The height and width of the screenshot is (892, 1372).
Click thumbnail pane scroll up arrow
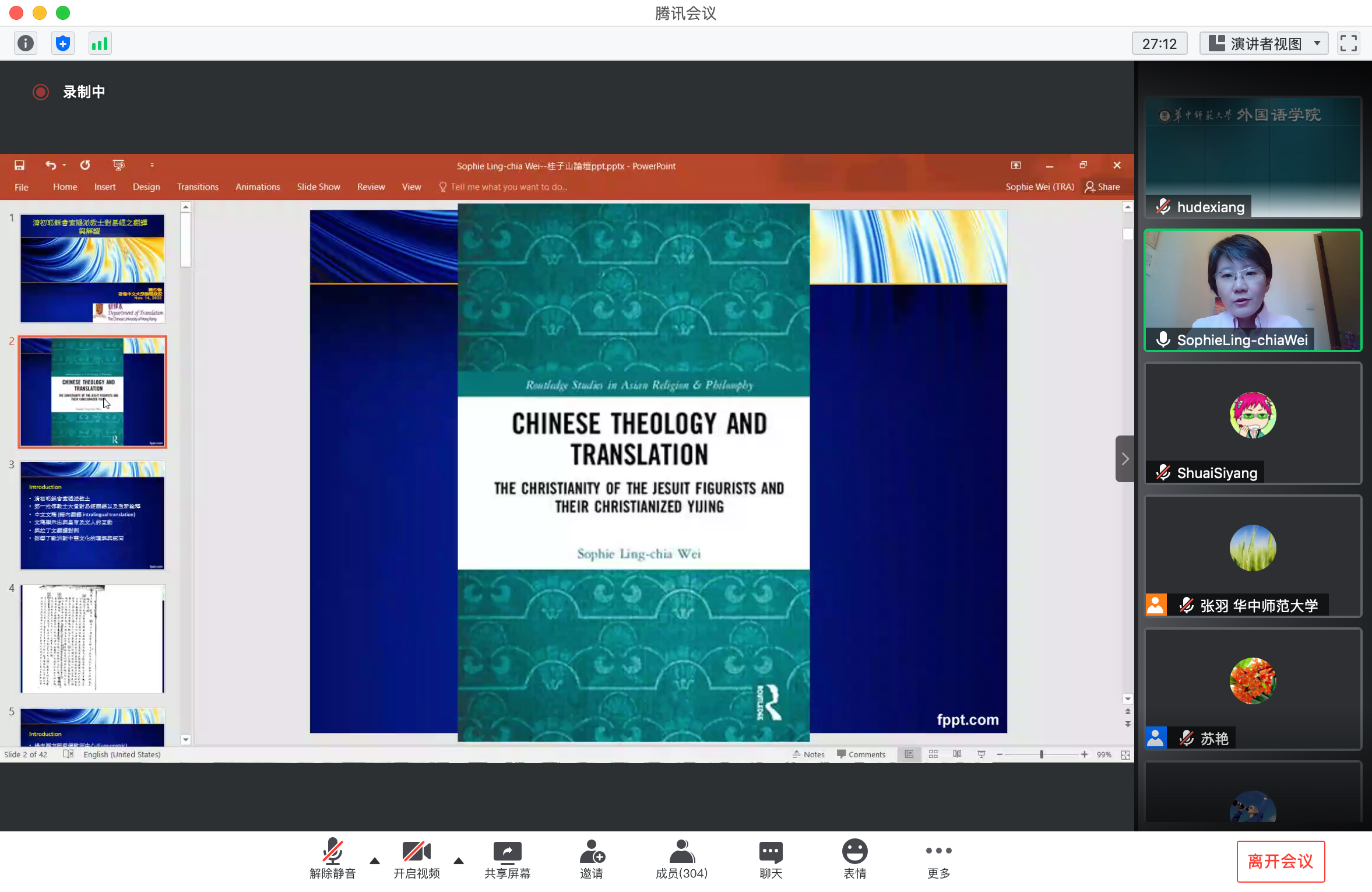click(x=186, y=206)
